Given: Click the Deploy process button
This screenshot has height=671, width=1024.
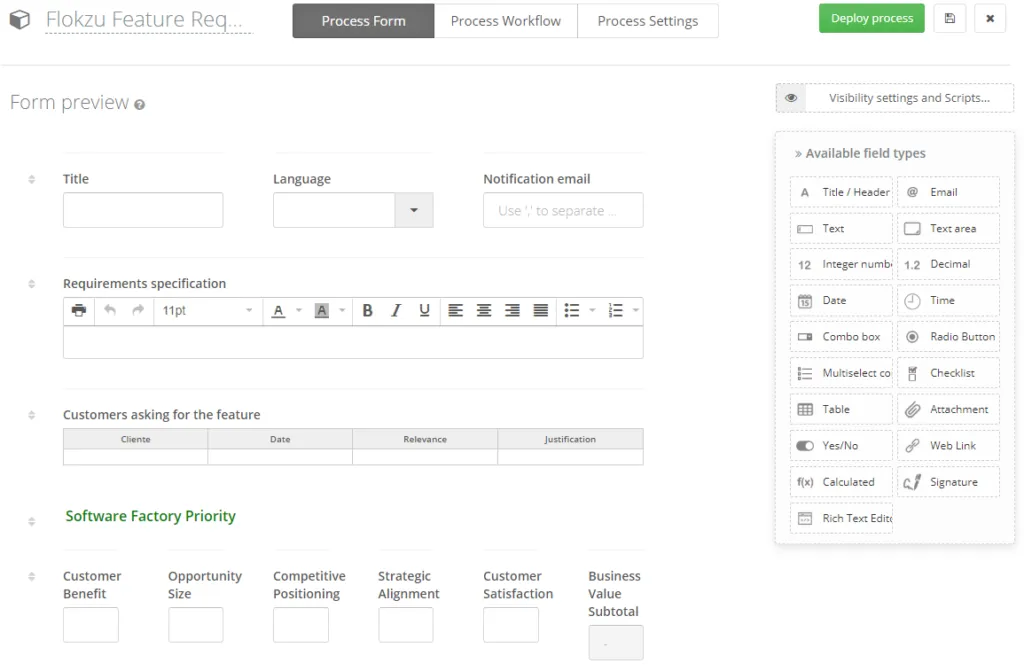Looking at the screenshot, I should [872, 18].
